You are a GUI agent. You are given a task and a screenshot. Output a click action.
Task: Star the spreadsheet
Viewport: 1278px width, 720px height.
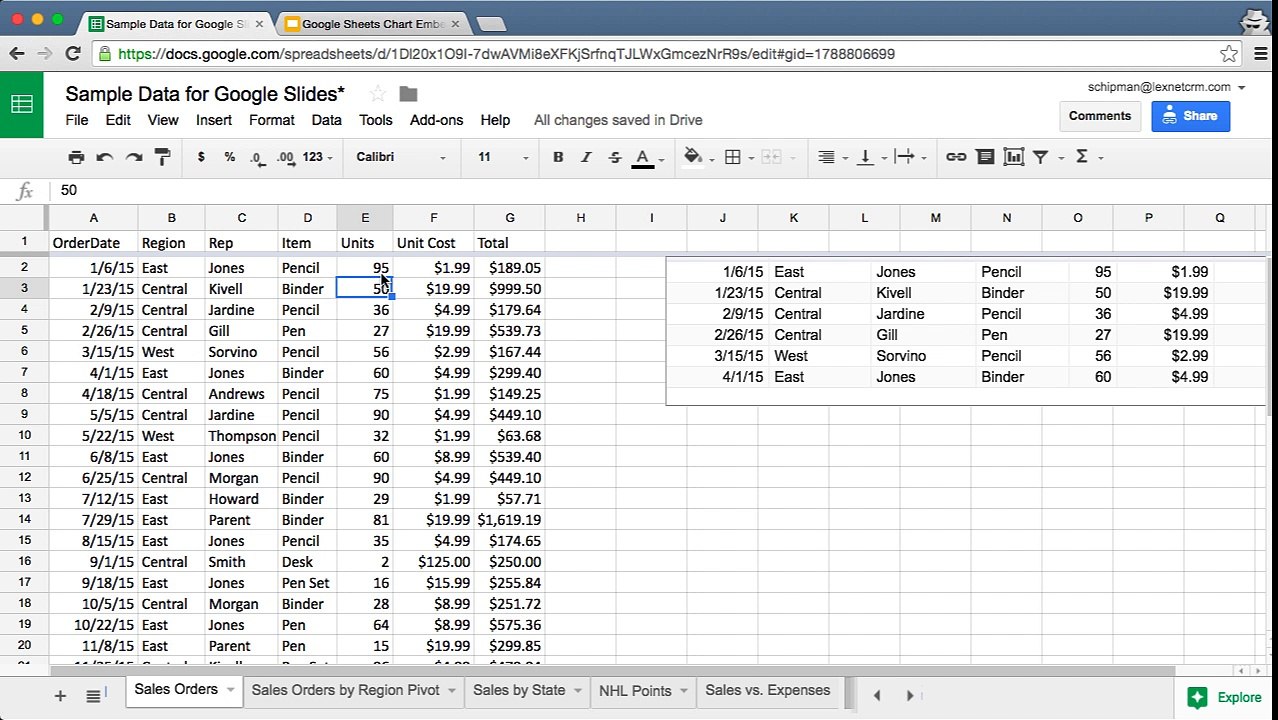coord(377,94)
